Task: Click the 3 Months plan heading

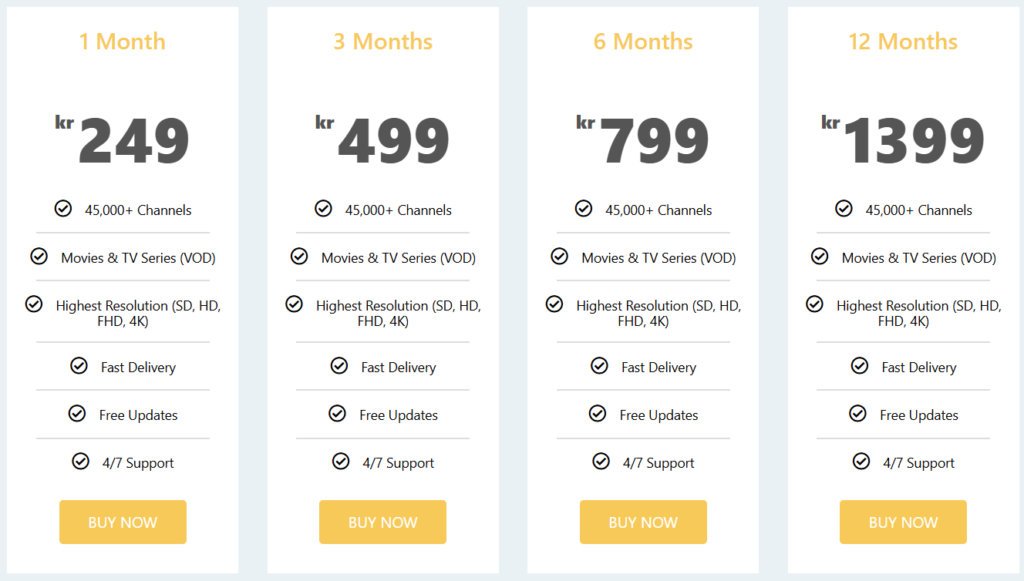Action: 383,42
